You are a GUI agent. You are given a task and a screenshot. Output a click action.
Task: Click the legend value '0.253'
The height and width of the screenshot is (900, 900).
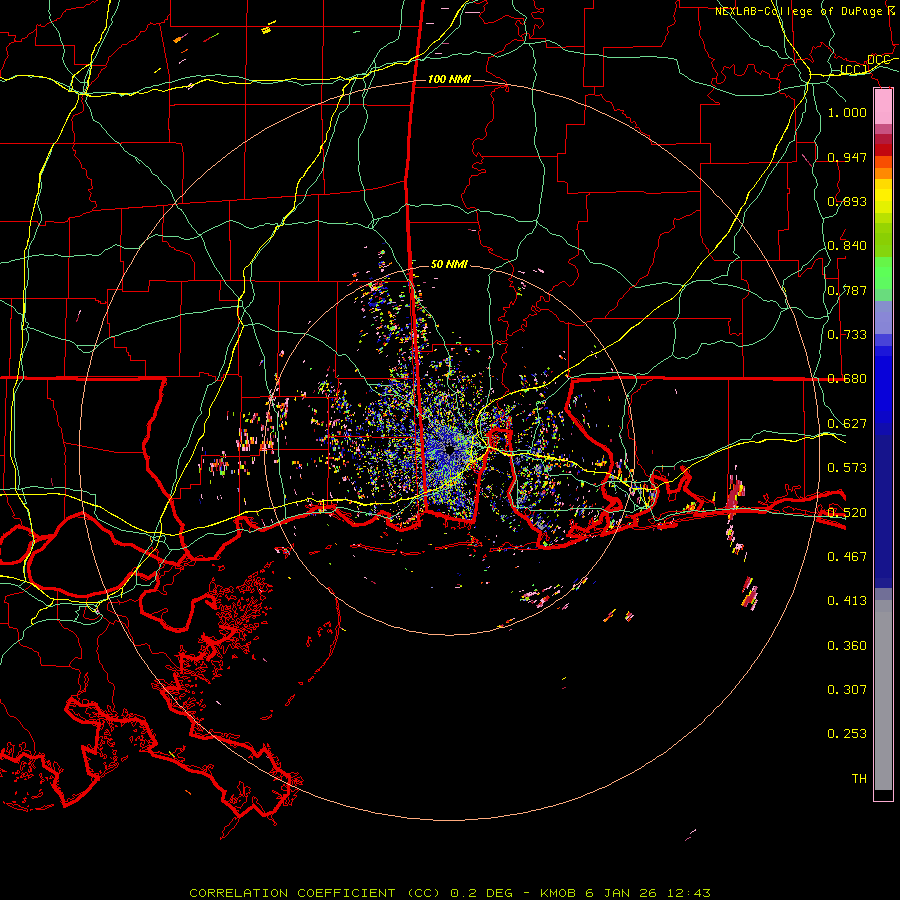tap(847, 734)
